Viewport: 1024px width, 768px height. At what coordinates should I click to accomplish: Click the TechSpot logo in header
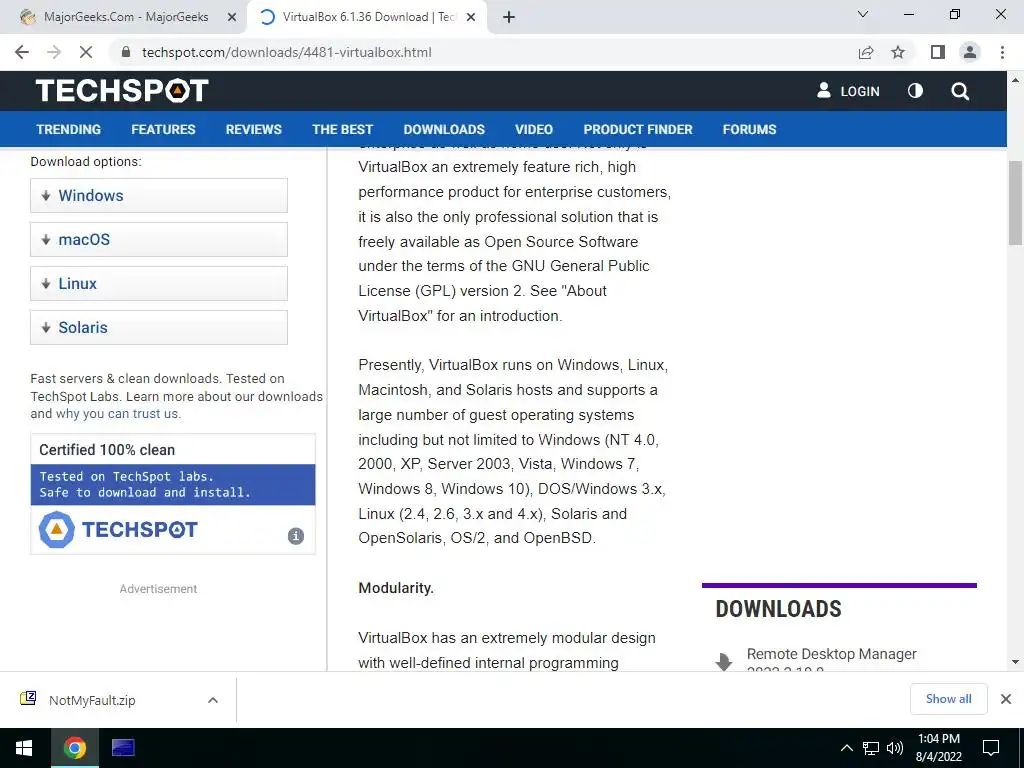[122, 91]
